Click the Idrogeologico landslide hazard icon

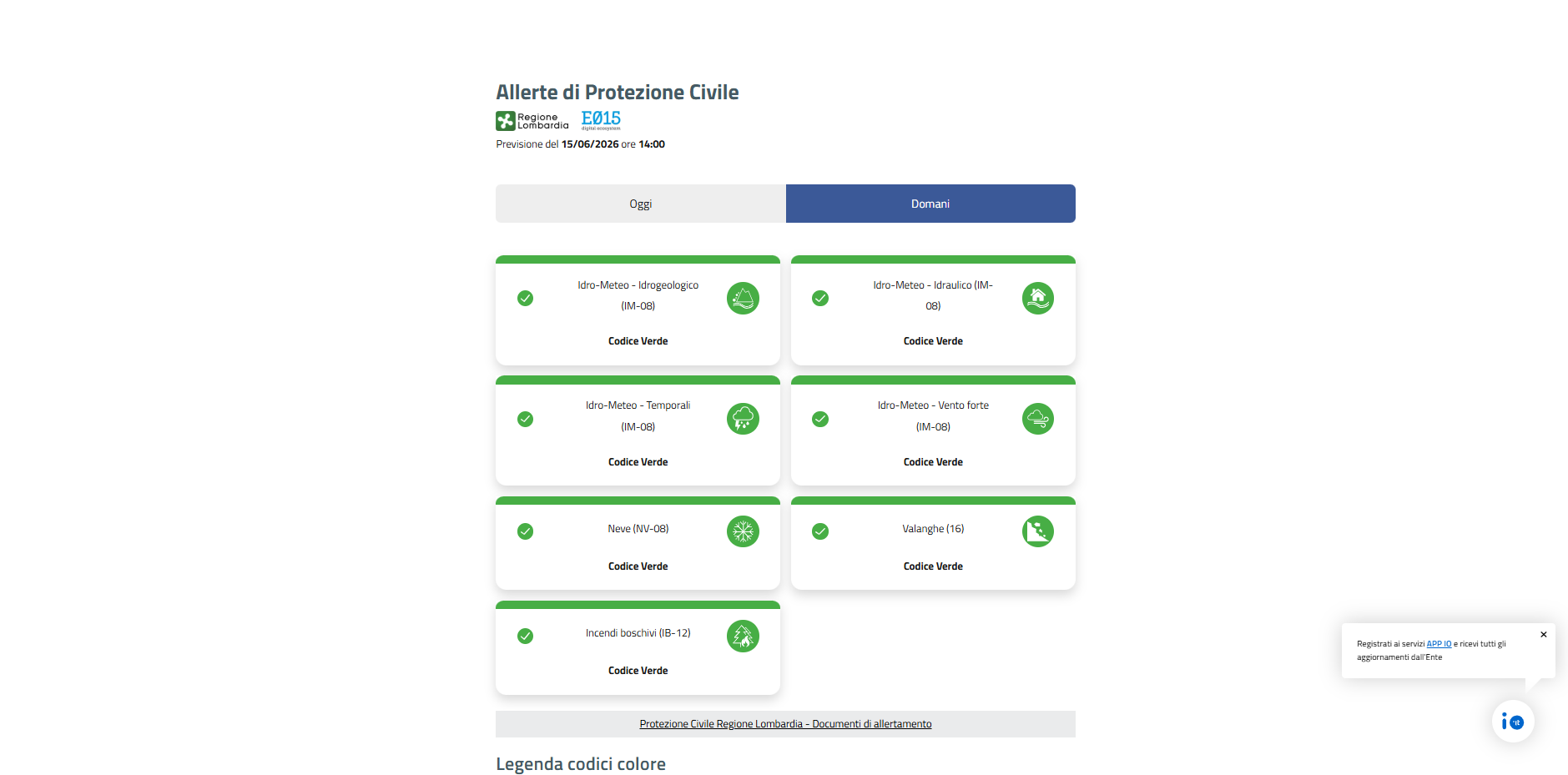click(x=743, y=298)
